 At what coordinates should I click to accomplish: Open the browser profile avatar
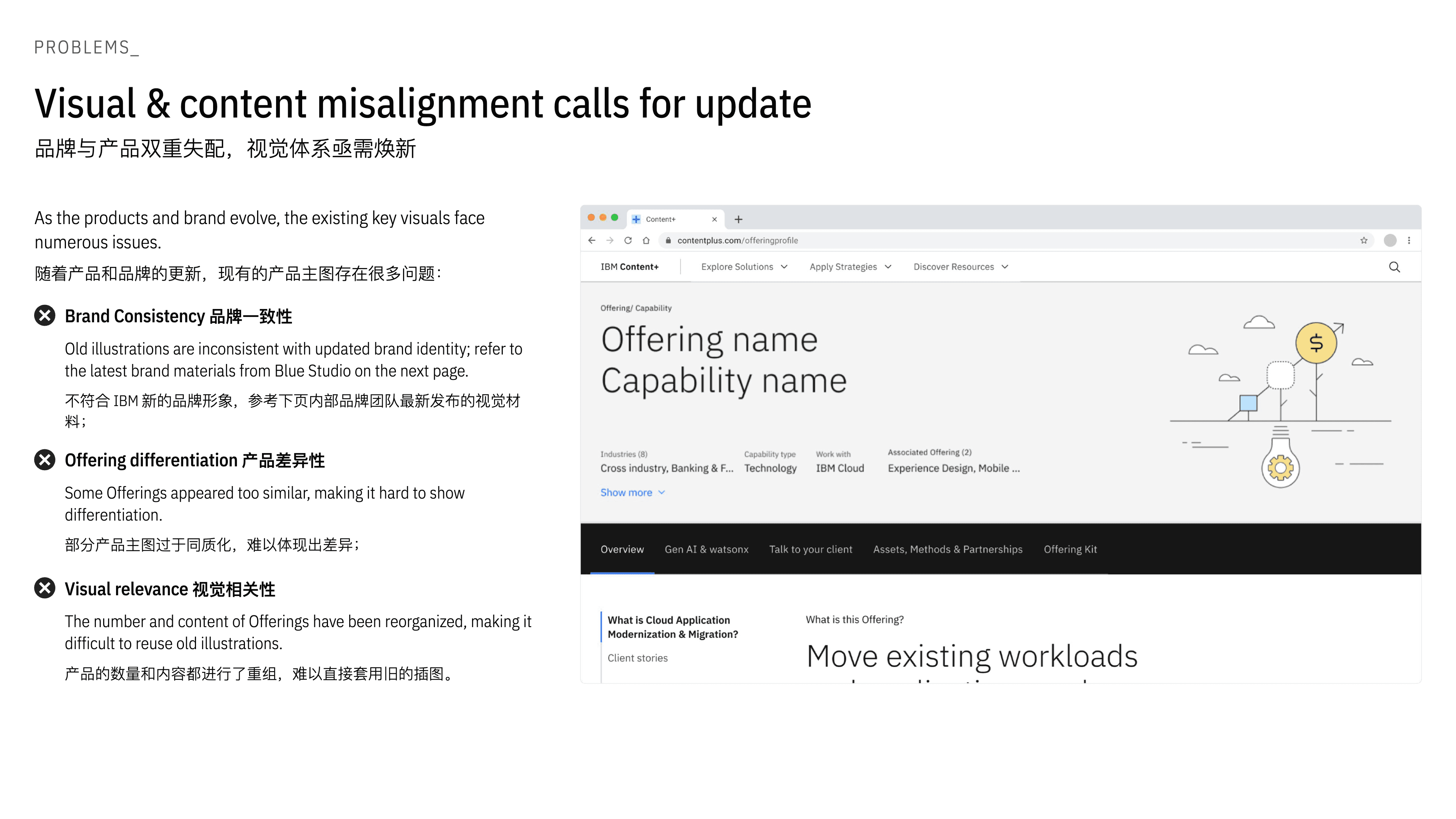1390,240
